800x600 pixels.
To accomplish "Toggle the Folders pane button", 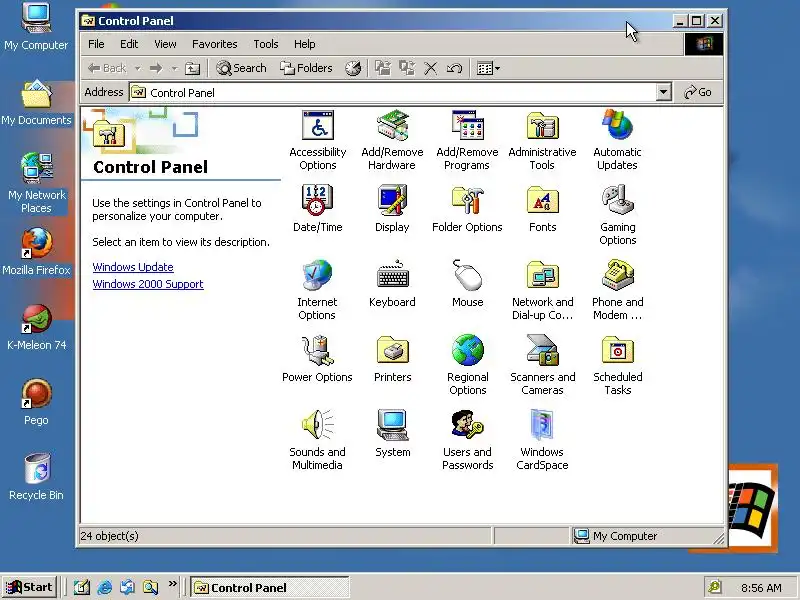I will (x=306, y=68).
